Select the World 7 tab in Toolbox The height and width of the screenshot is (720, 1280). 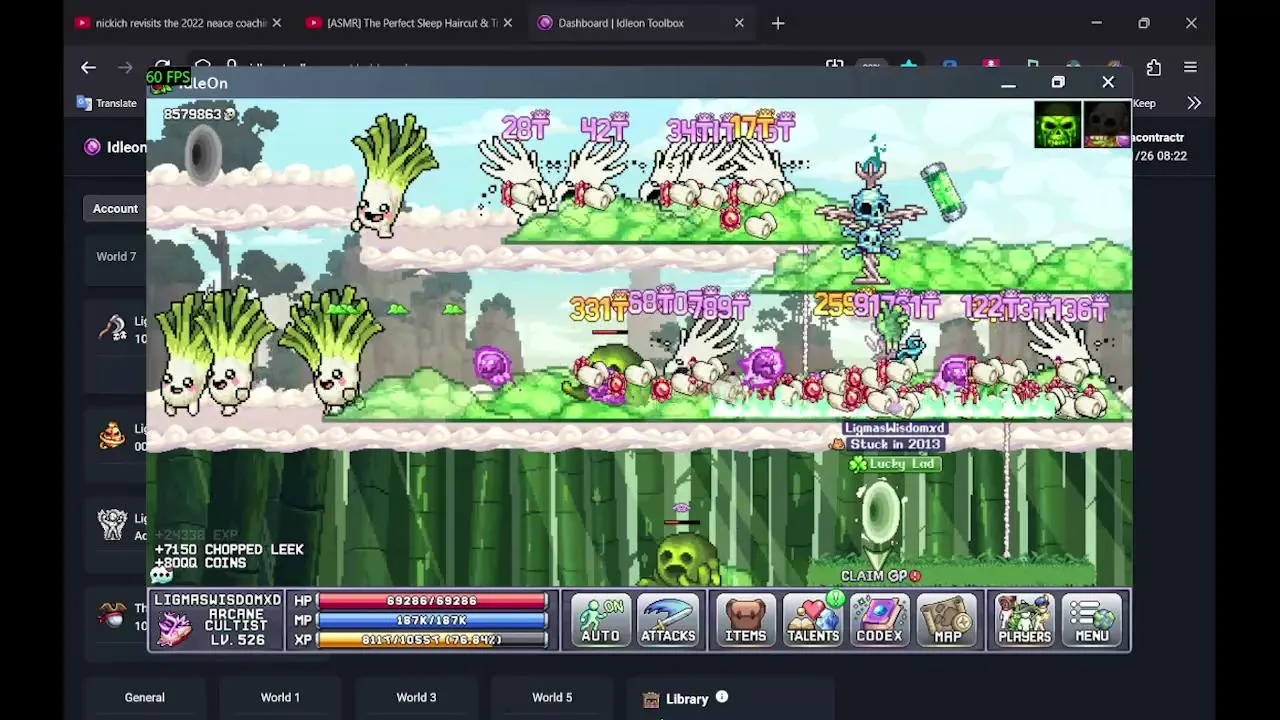[x=116, y=256]
